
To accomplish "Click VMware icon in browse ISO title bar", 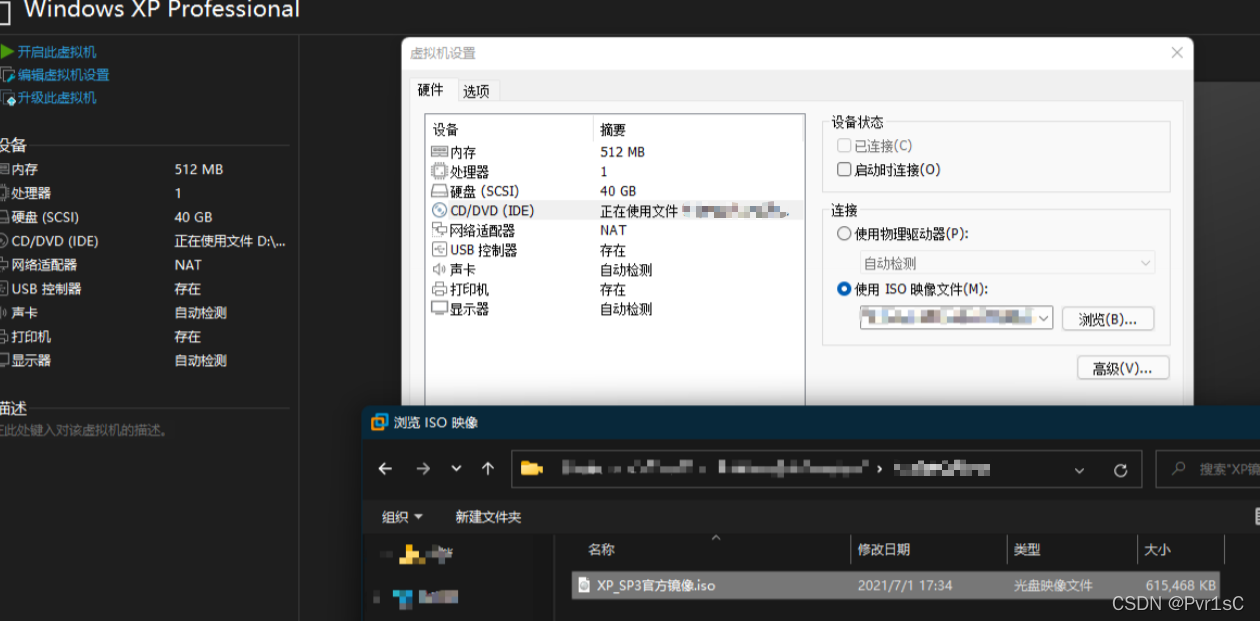I will (x=379, y=422).
